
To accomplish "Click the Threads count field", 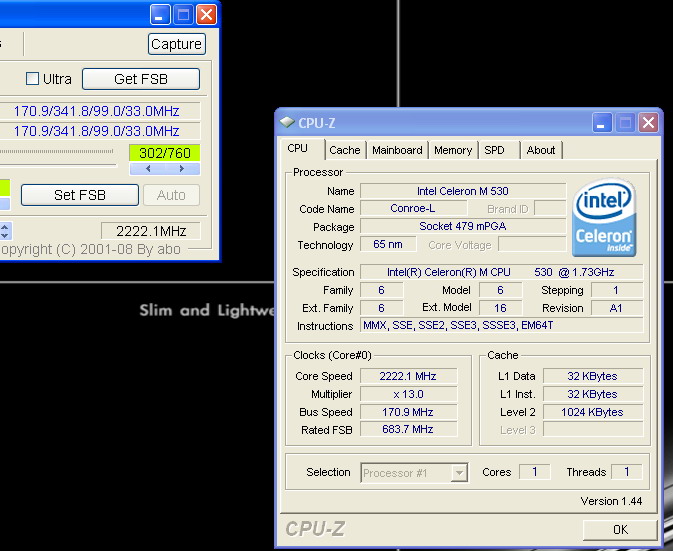I will (626, 472).
